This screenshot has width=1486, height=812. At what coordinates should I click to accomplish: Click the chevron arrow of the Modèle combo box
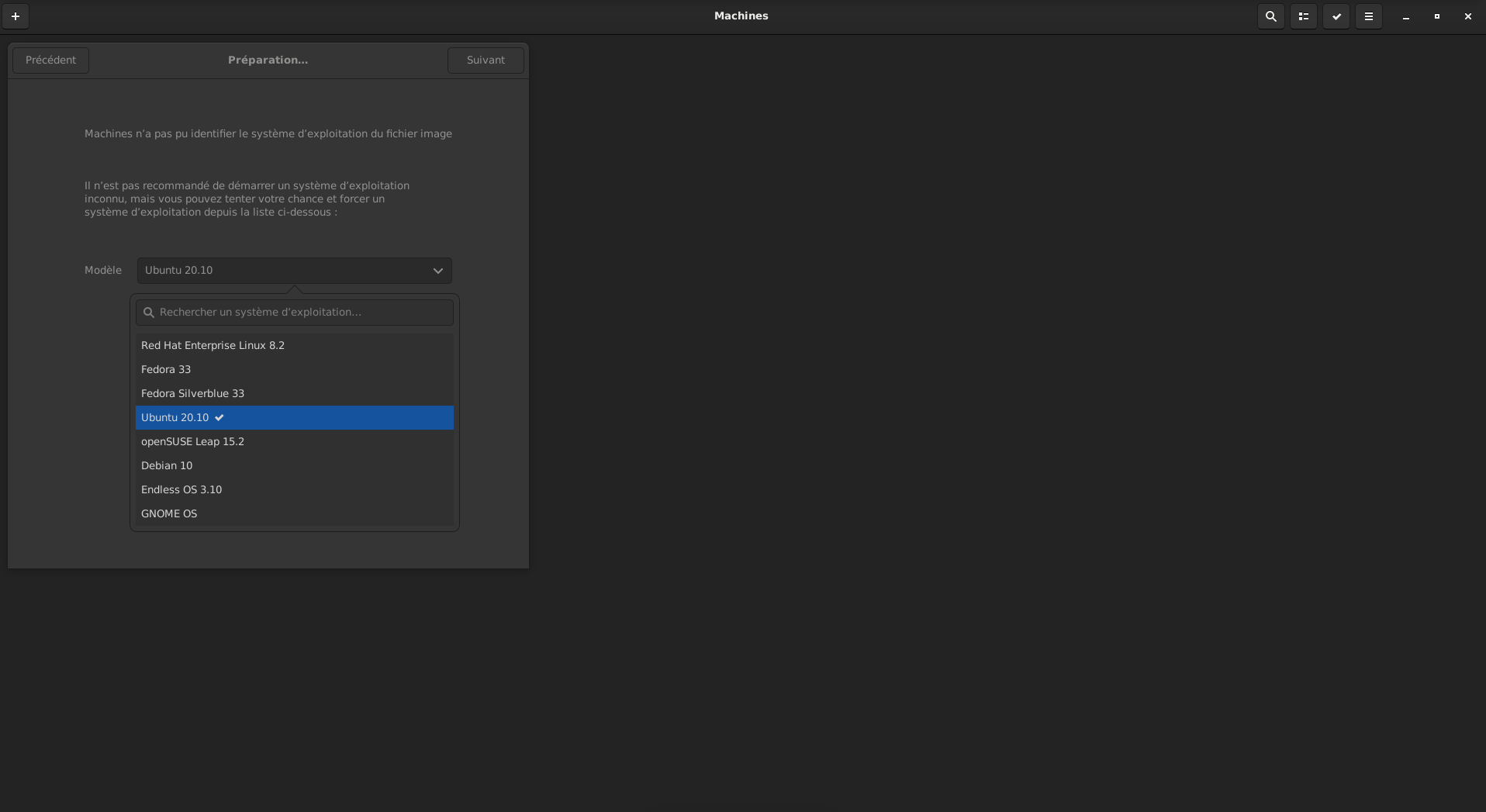pyautogui.click(x=437, y=271)
